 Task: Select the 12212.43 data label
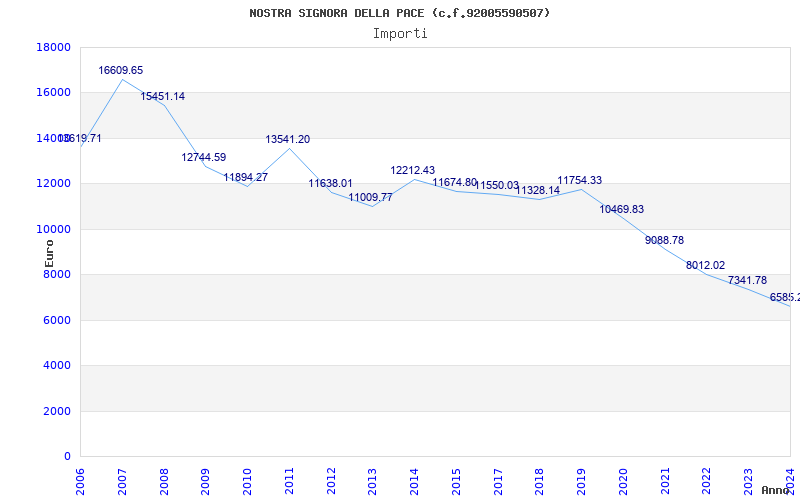(413, 170)
